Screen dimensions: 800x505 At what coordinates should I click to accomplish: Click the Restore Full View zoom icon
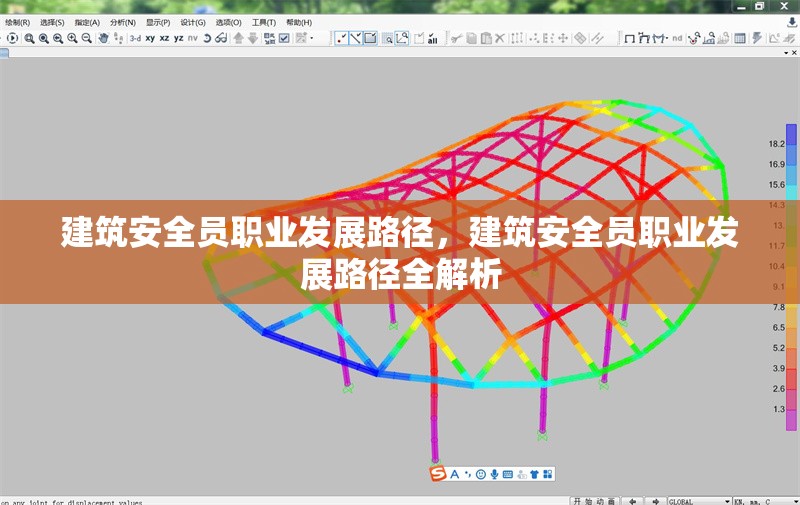pyautogui.click(x=44, y=38)
